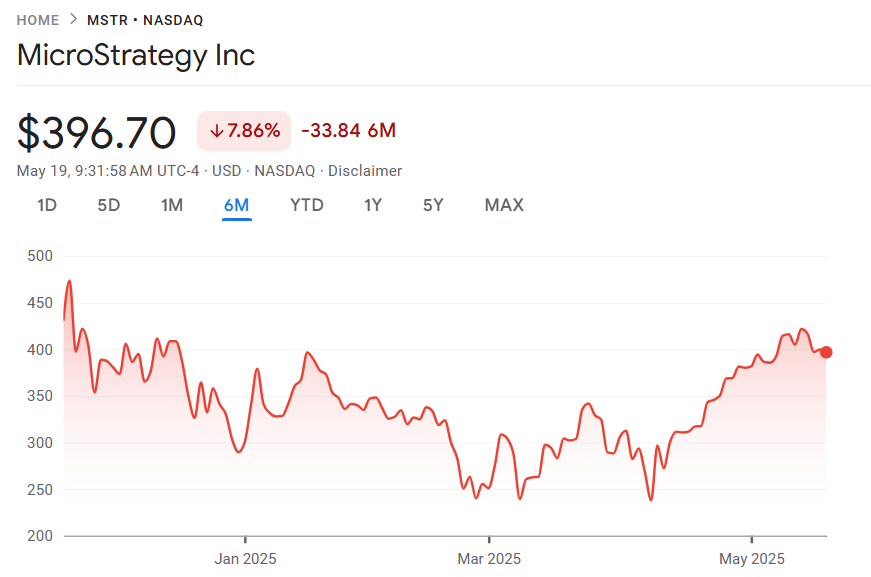Click the -33.84 6M change value
The image size is (871, 577).
[x=349, y=131]
